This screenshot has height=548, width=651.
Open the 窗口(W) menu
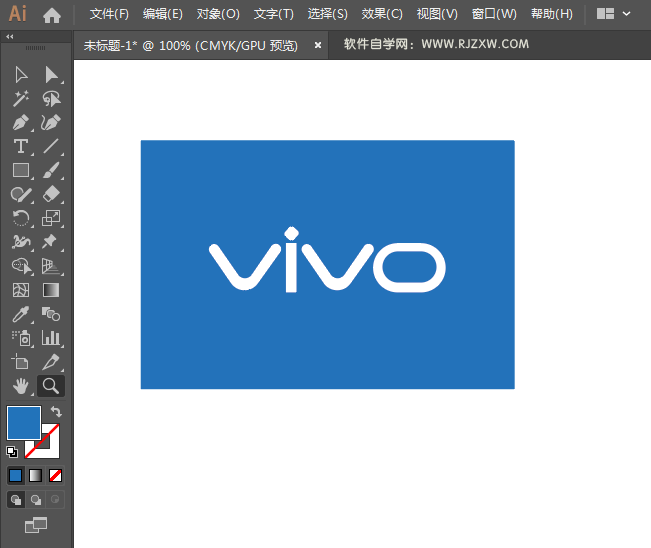pos(494,14)
